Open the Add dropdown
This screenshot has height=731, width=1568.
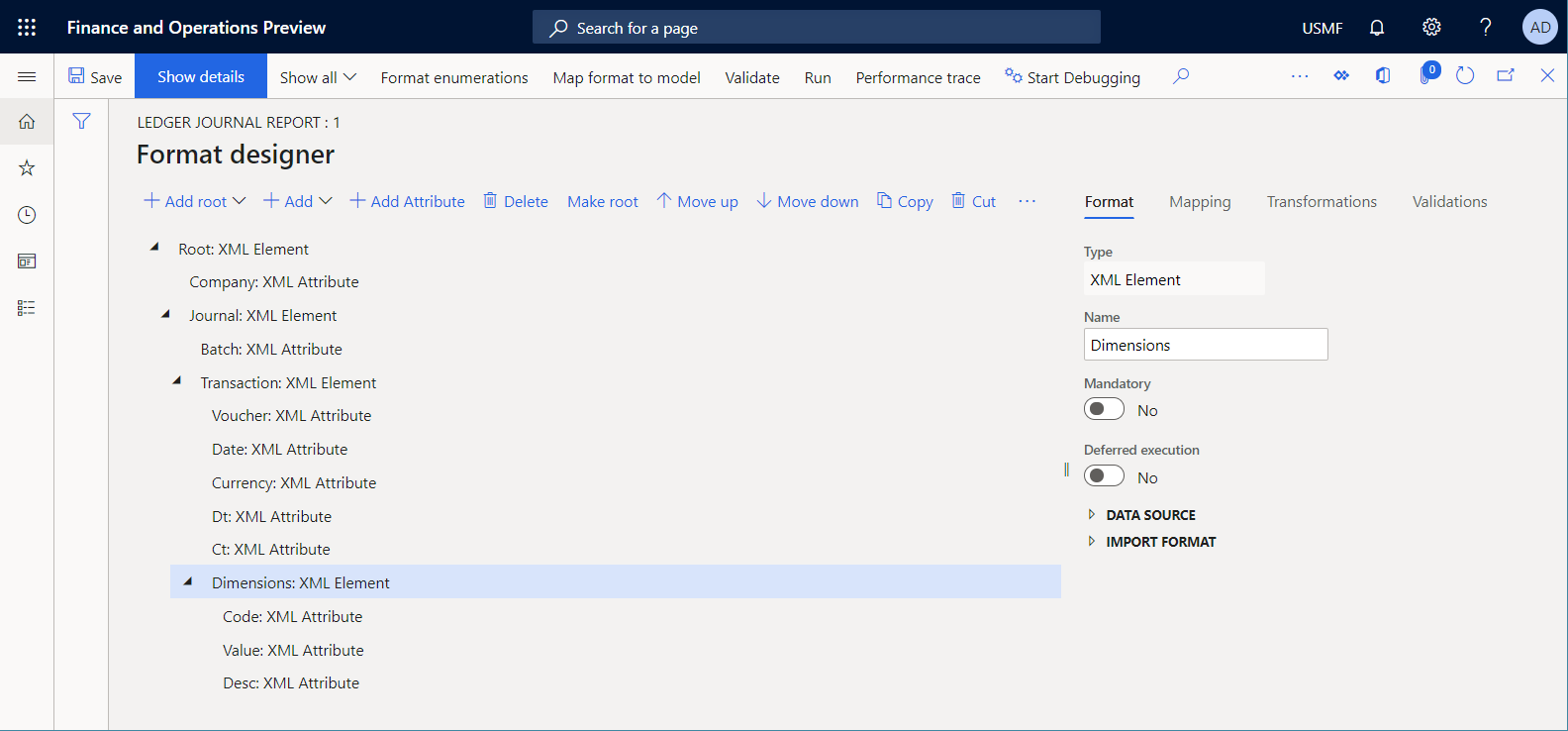[x=297, y=201]
